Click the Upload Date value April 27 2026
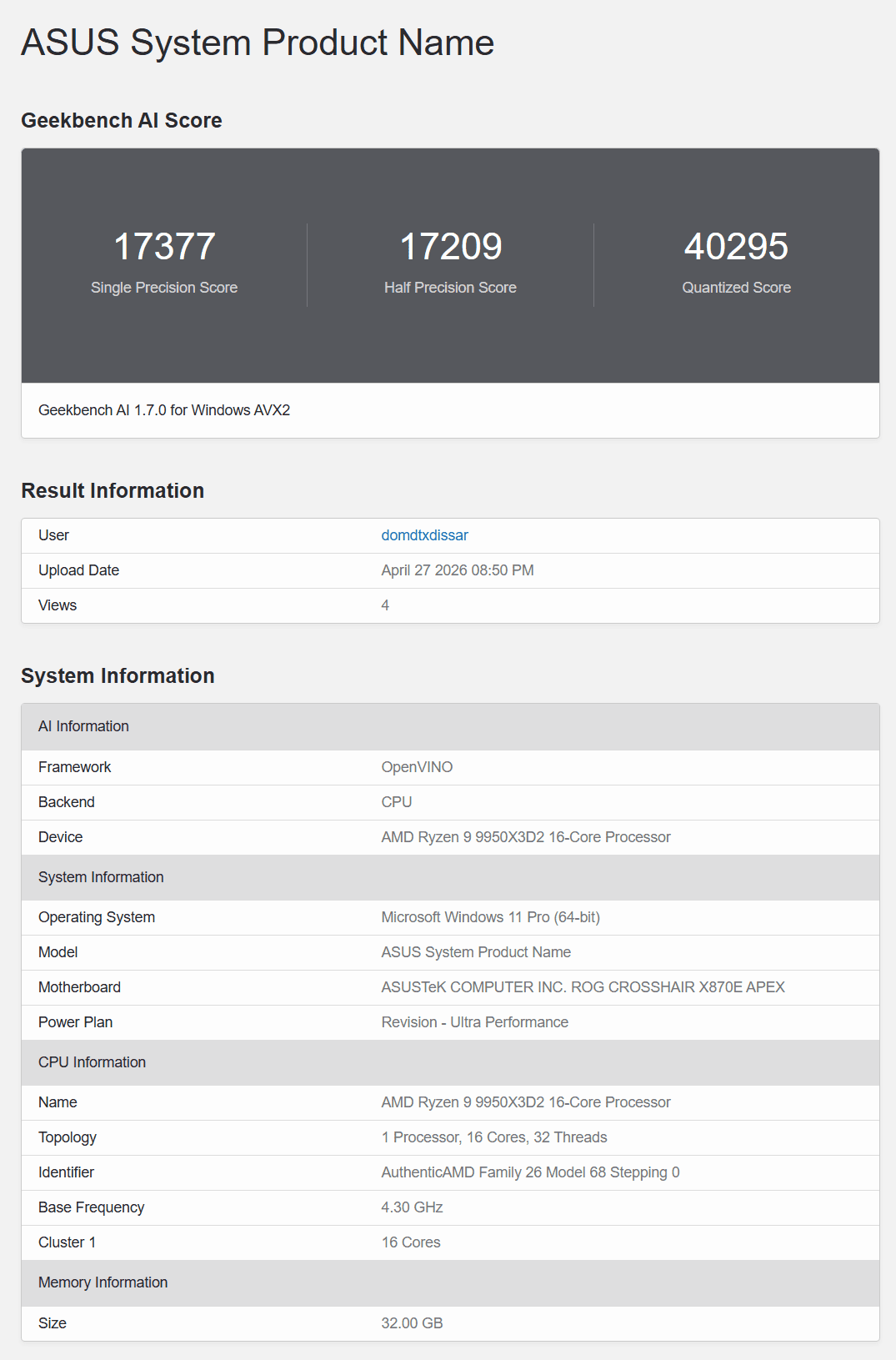The image size is (896, 1360). click(x=458, y=570)
